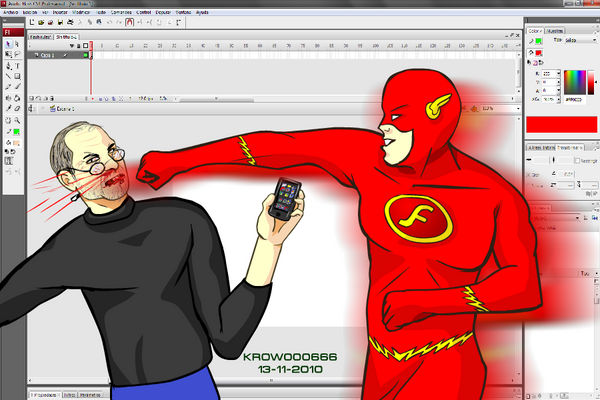Click the delete layer trash icon

point(52,99)
